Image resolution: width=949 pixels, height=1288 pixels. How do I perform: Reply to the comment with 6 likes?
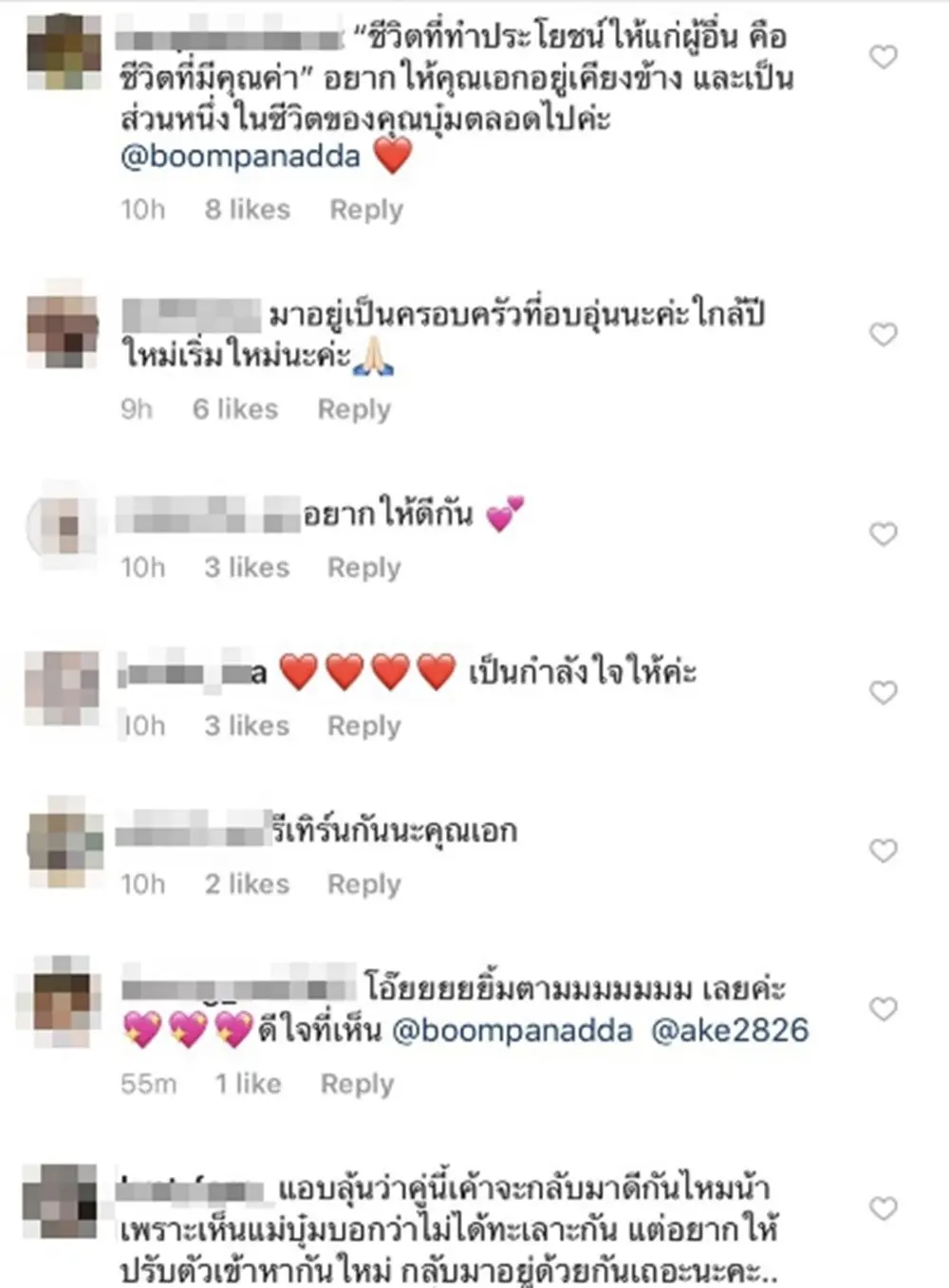[354, 410]
